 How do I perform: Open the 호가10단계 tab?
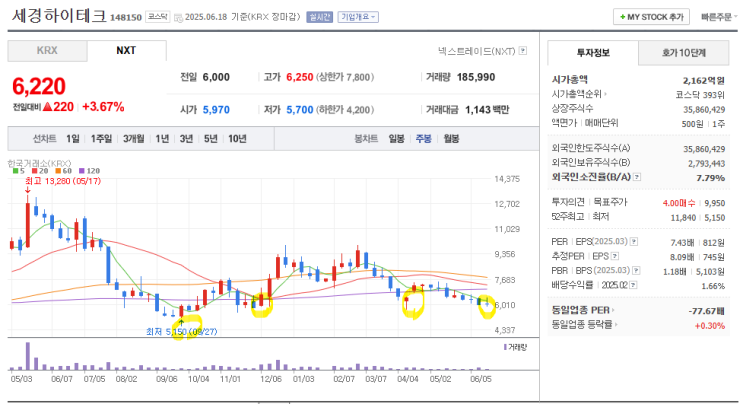[x=684, y=53]
